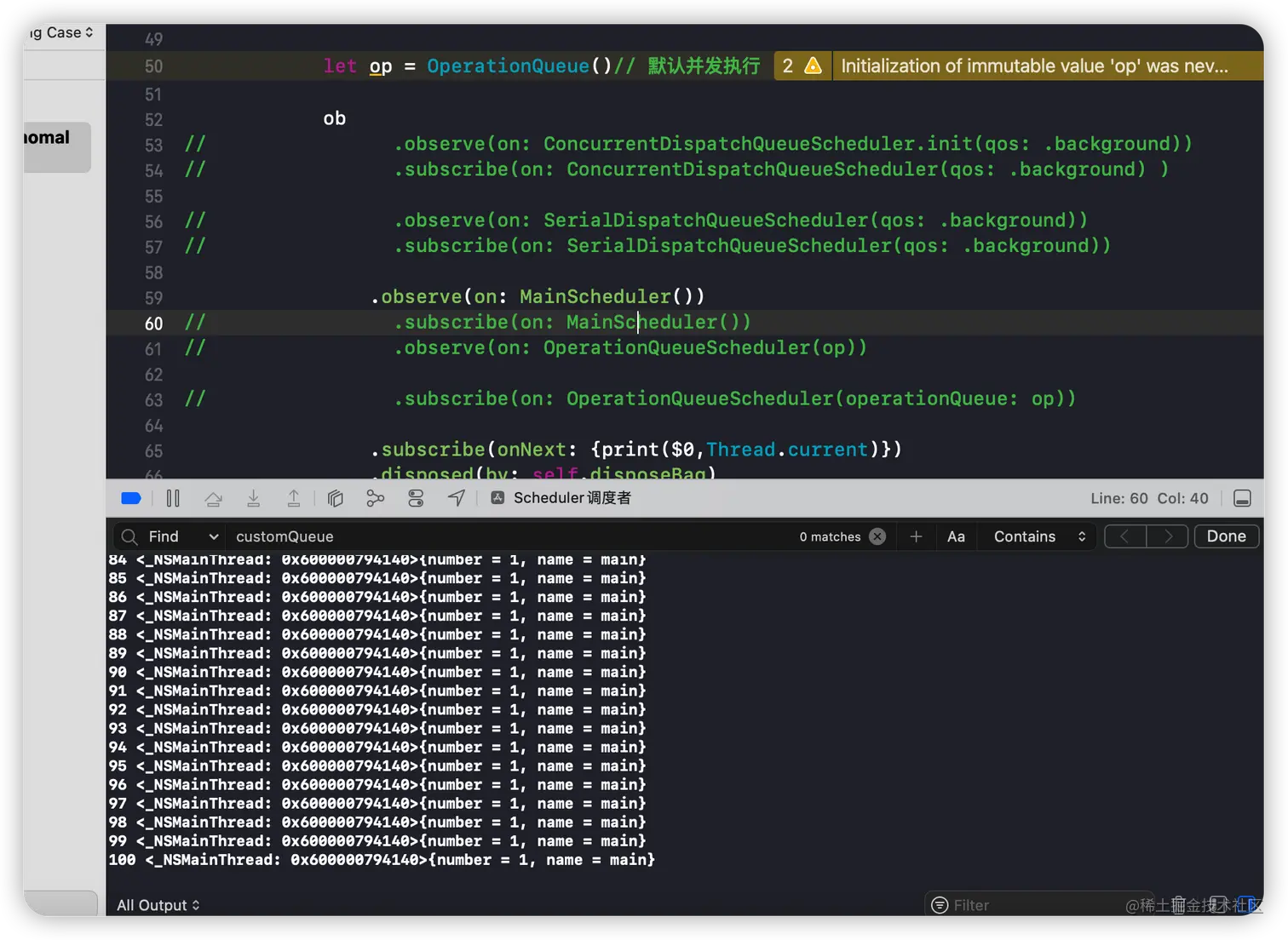Go to previous match with left chevron

click(1124, 536)
